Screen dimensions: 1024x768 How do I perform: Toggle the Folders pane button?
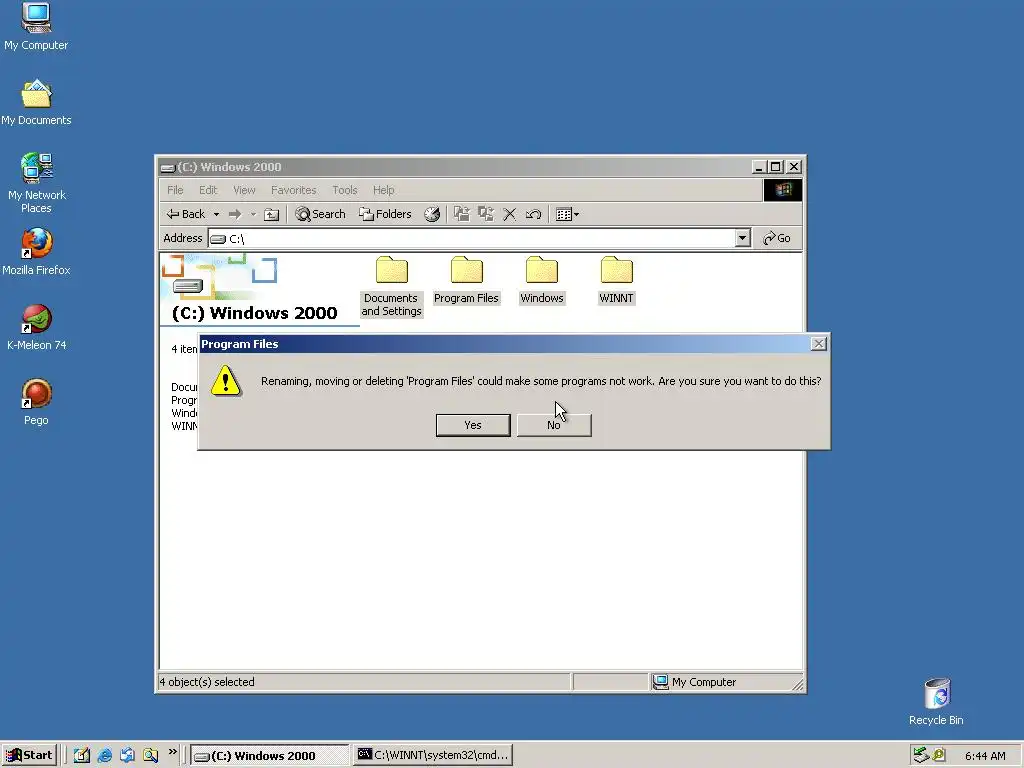[385, 214]
